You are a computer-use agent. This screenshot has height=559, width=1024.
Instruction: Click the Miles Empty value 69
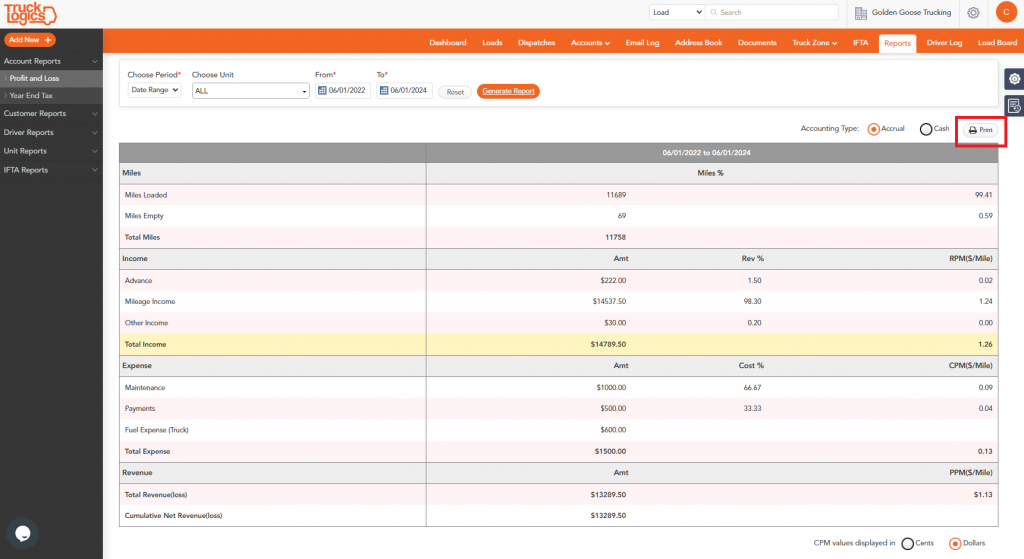tap(622, 216)
